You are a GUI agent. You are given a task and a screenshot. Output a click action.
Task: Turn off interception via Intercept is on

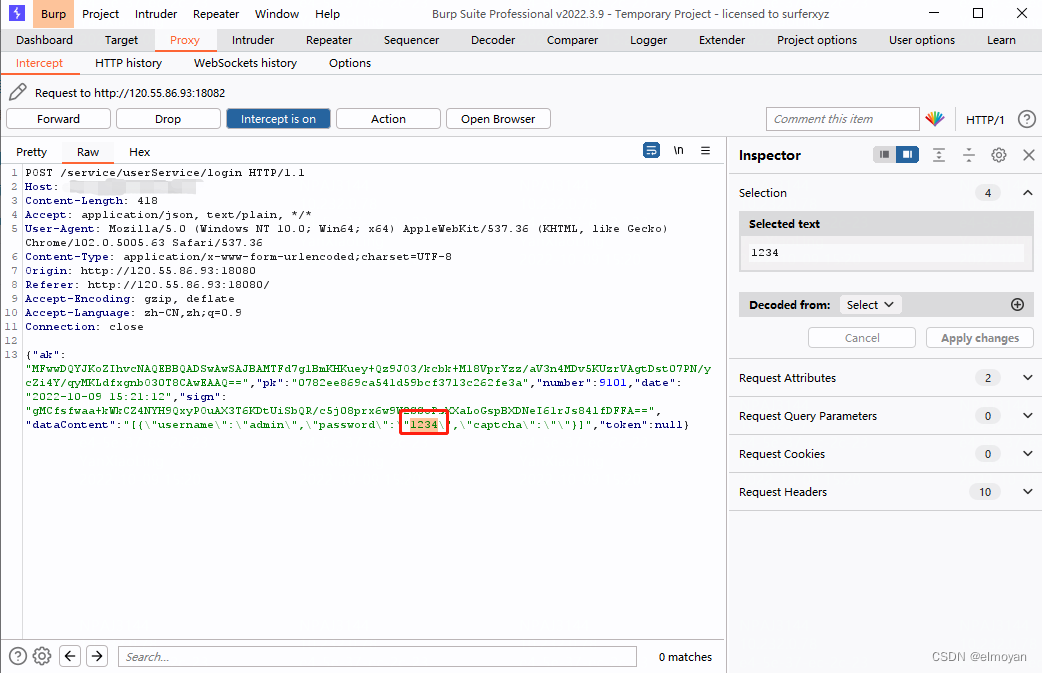pyautogui.click(x=278, y=118)
